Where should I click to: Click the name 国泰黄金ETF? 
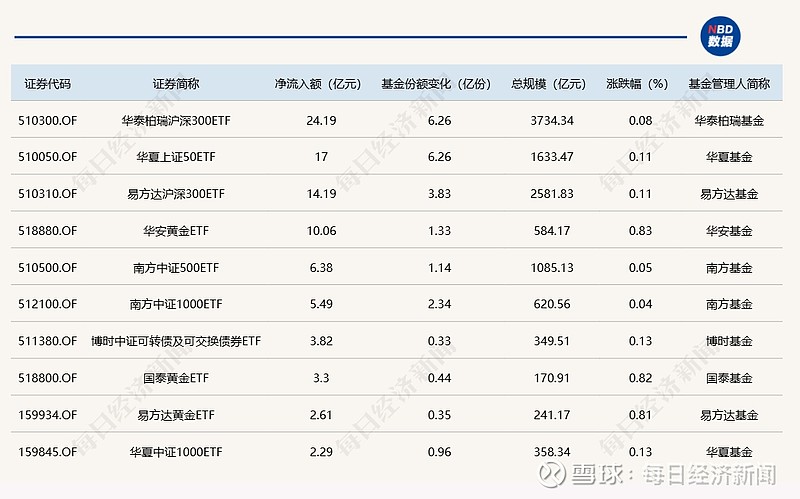pos(176,378)
